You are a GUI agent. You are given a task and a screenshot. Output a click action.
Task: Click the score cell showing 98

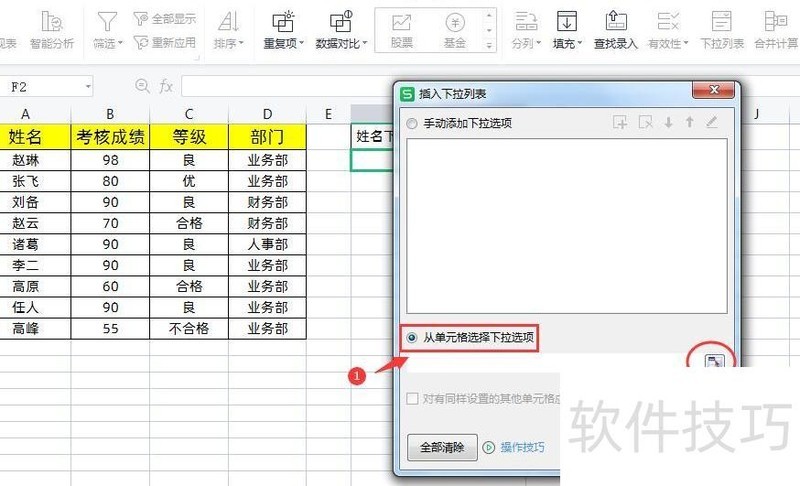pyautogui.click(x=110, y=160)
